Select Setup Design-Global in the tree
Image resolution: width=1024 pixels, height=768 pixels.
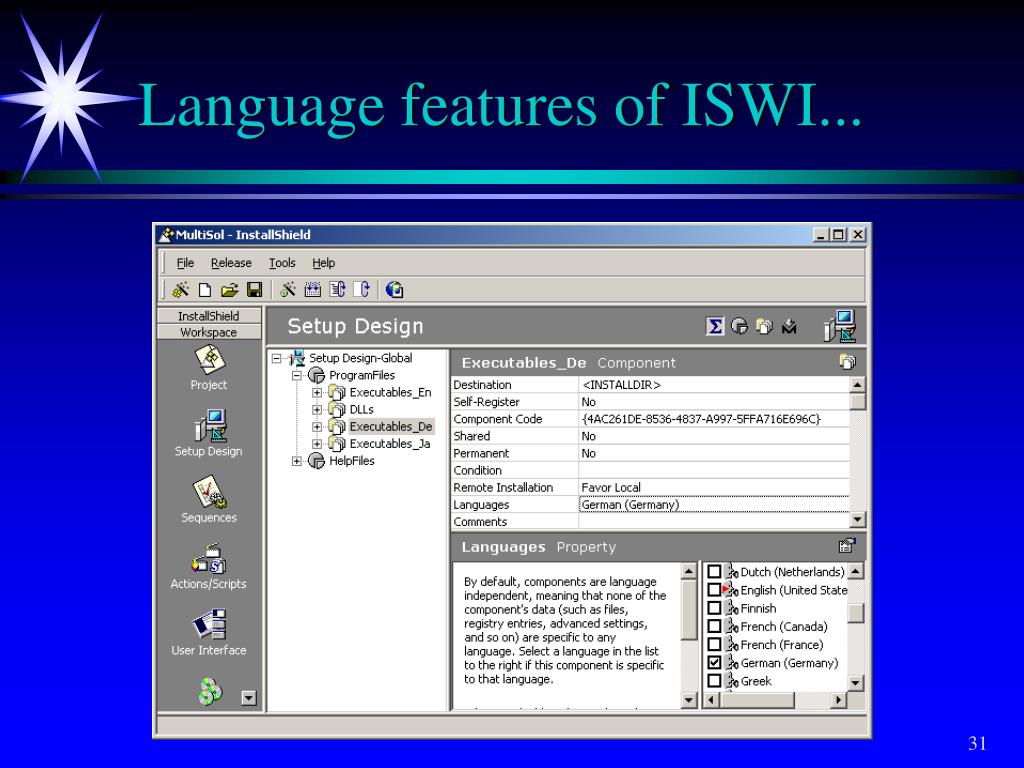(360, 358)
